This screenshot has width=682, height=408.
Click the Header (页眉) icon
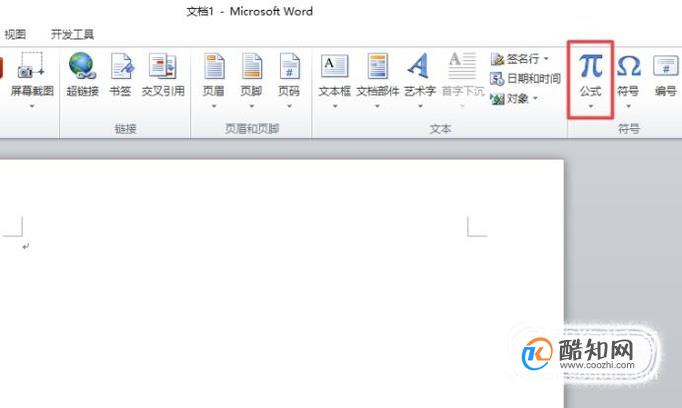(x=214, y=66)
